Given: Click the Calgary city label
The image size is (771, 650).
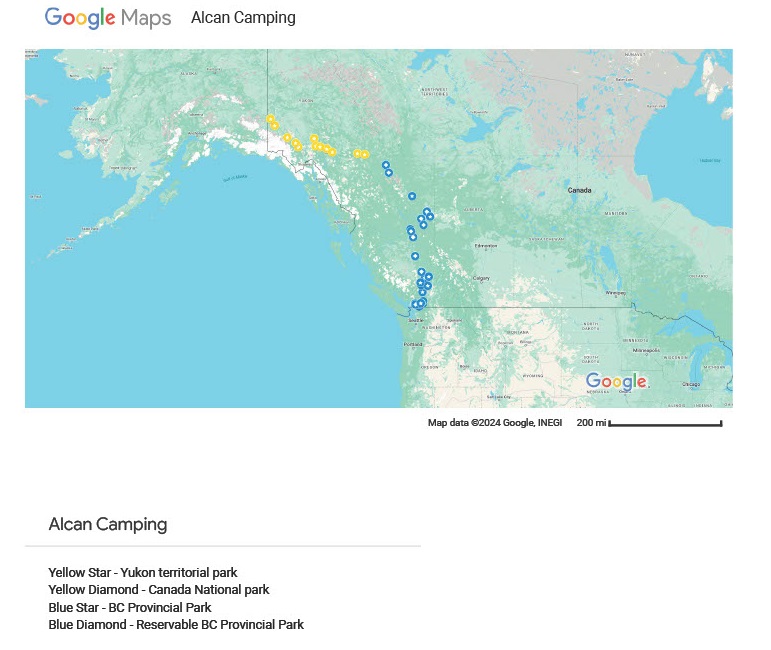Looking at the screenshot, I should coord(481,278).
